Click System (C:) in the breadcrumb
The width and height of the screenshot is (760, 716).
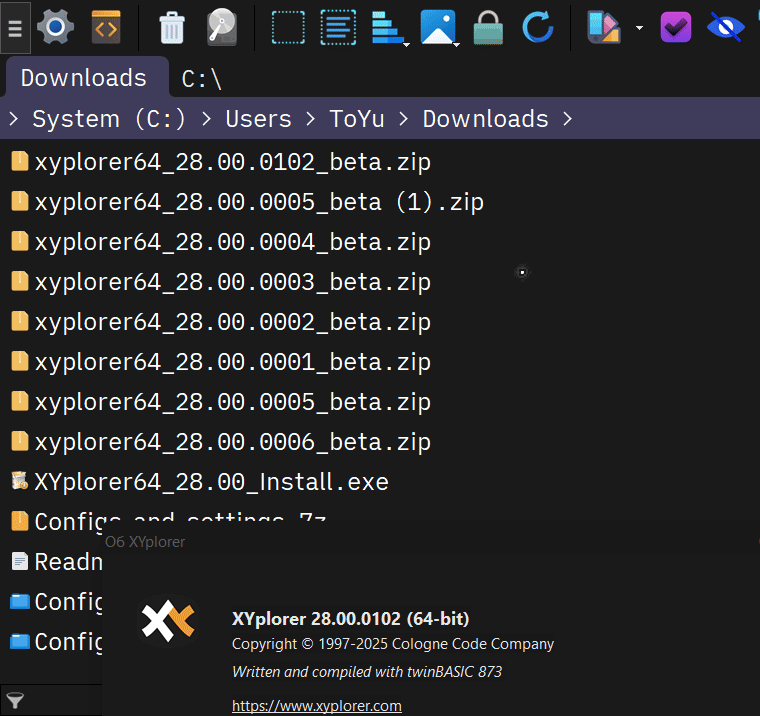(x=109, y=119)
